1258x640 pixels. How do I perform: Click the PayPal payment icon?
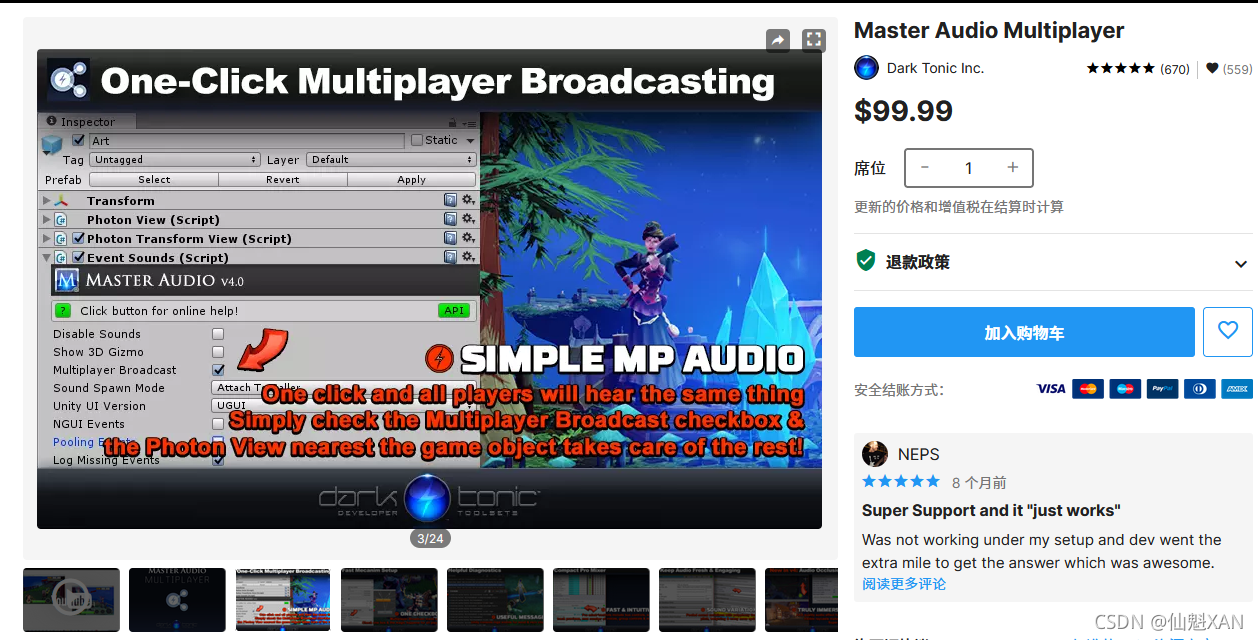[x=1162, y=389]
